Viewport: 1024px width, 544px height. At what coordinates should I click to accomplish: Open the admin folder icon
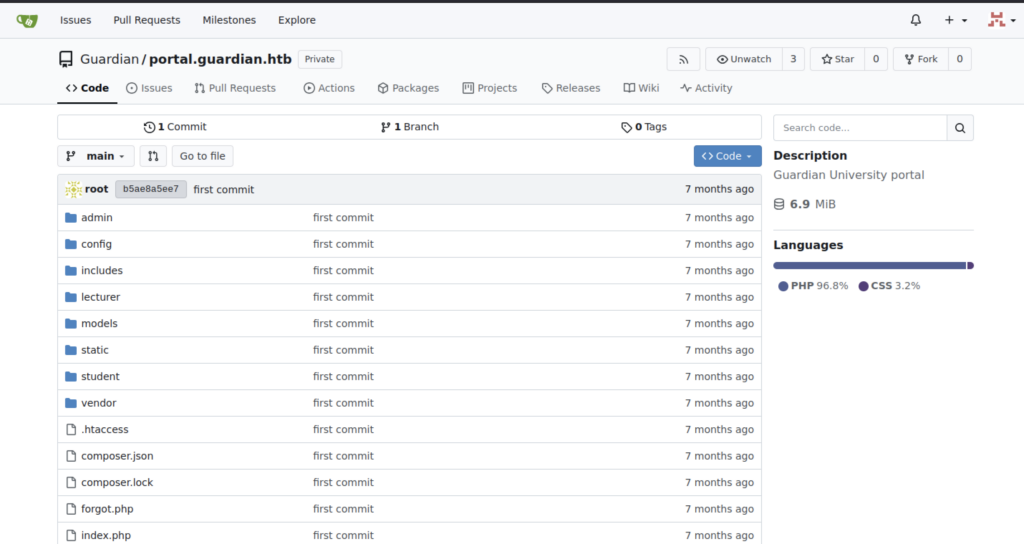pos(71,218)
